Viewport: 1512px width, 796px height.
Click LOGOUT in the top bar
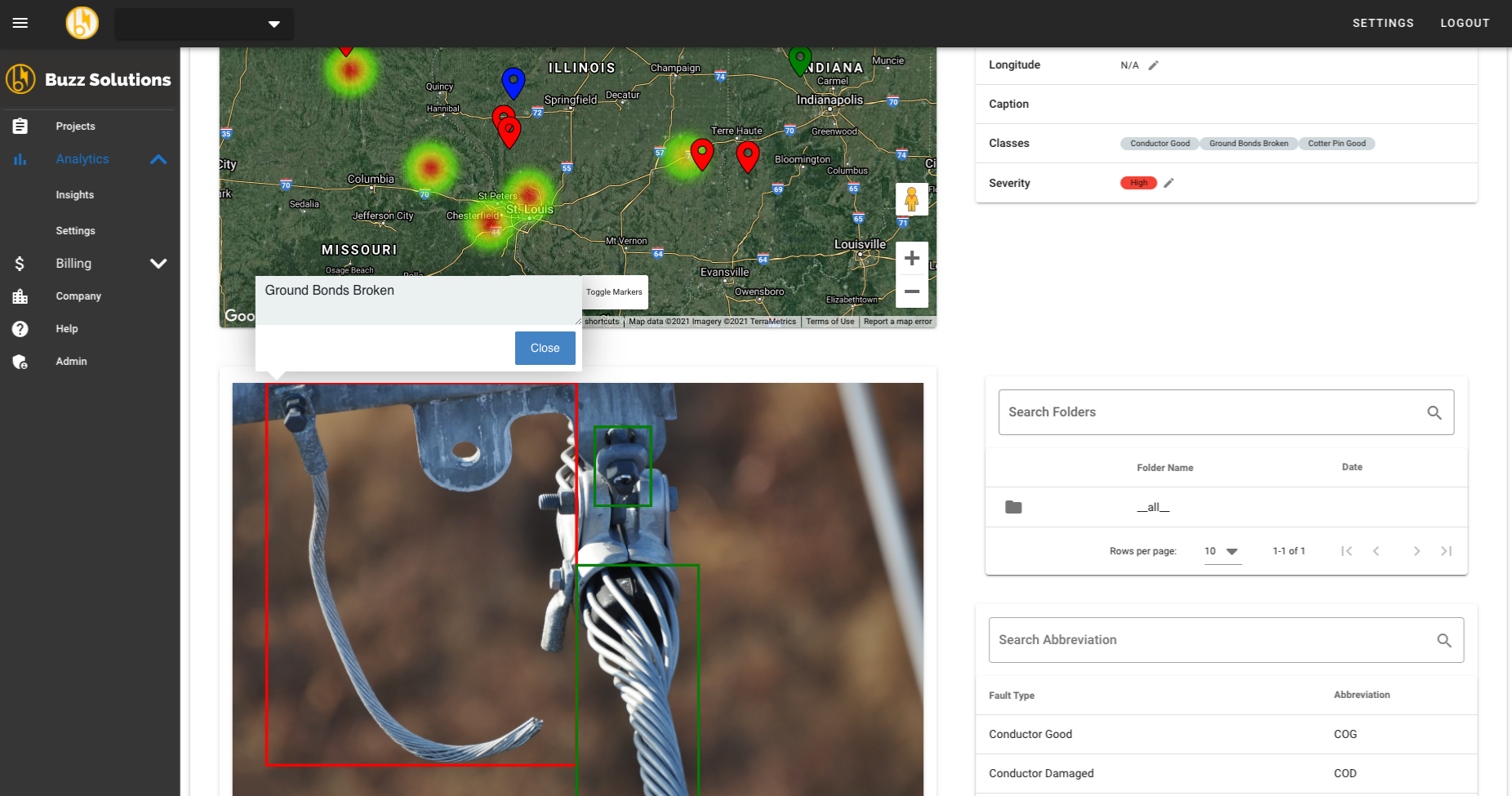(1465, 23)
